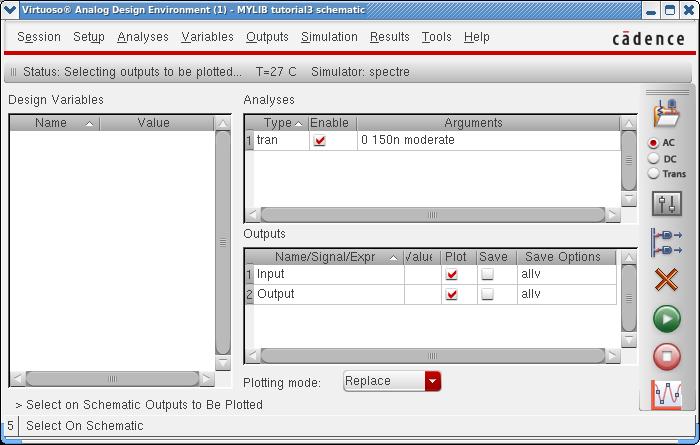
Task: Open the Outputs menu
Action: 267,37
